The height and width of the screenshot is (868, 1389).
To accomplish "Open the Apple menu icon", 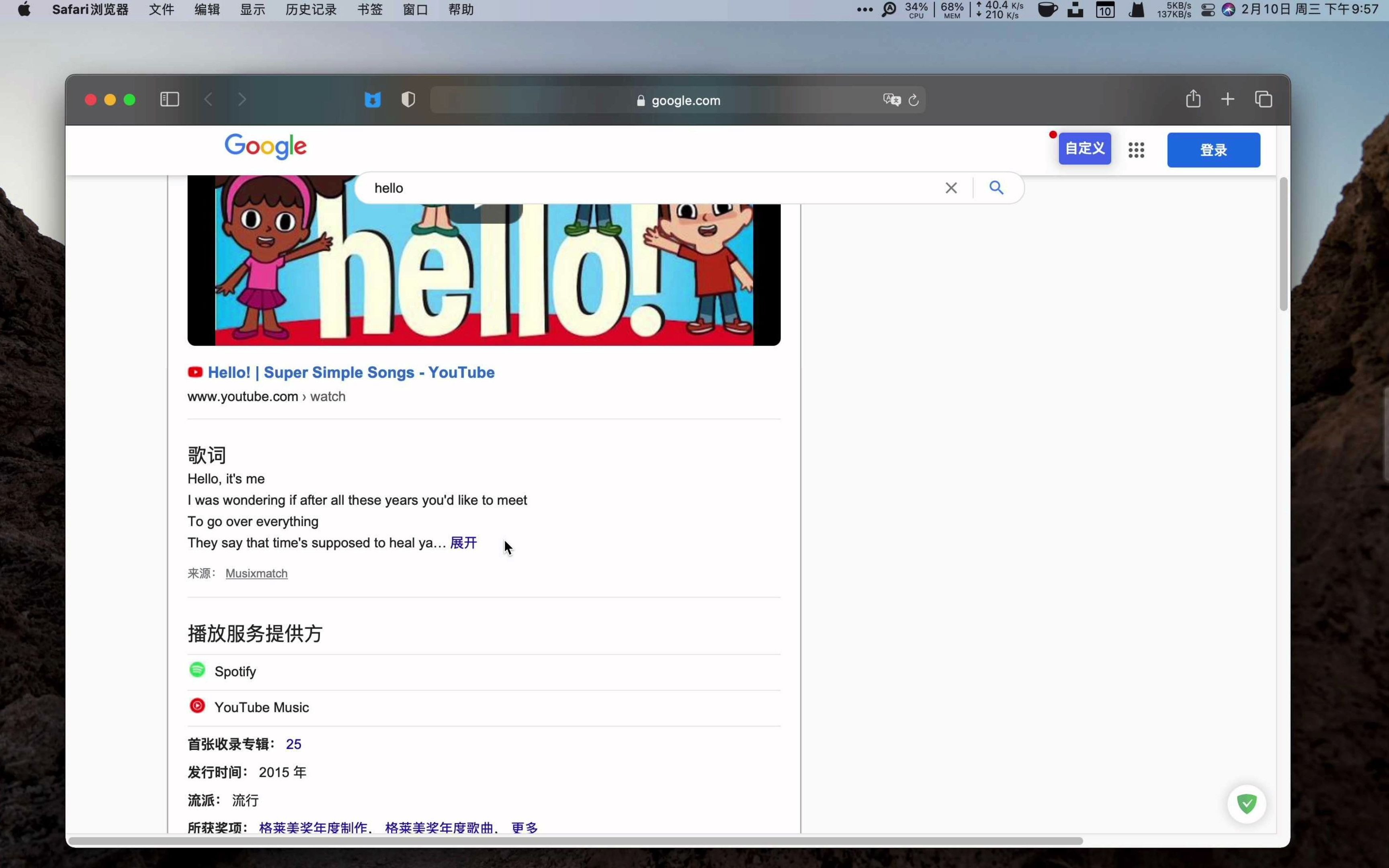I will tap(24, 9).
